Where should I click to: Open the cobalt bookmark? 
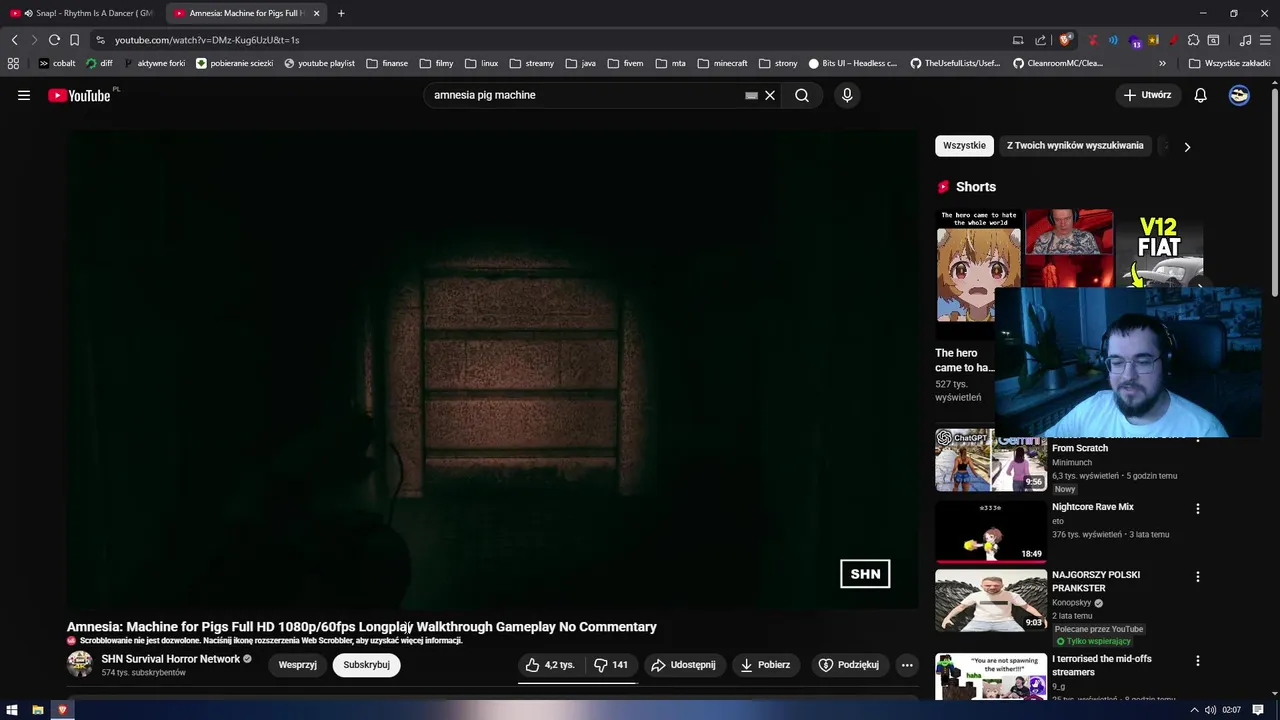57,63
